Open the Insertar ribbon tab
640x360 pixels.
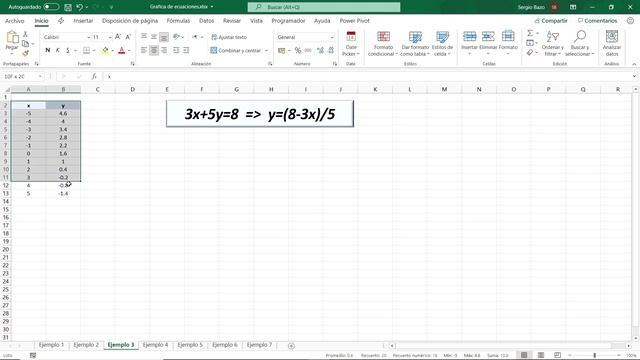click(83, 21)
